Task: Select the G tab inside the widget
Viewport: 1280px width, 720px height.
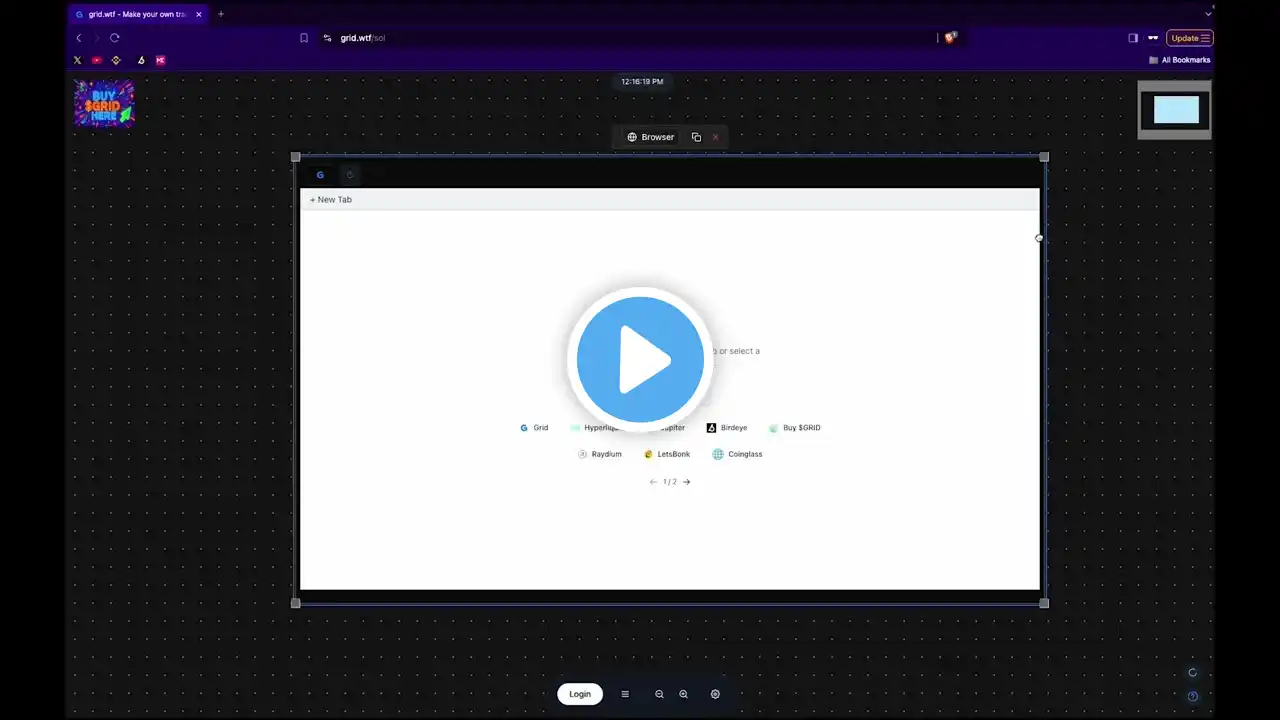Action: 320,175
